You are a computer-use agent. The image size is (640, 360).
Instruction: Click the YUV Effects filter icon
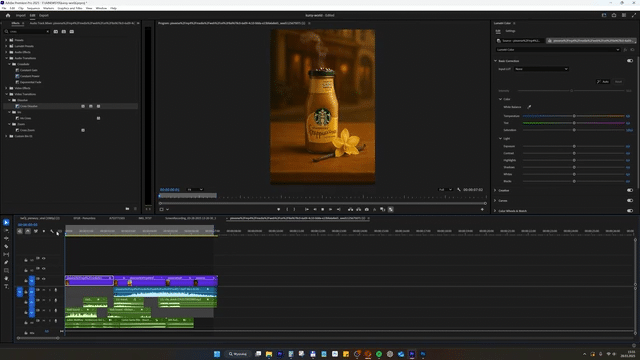pos(72,31)
